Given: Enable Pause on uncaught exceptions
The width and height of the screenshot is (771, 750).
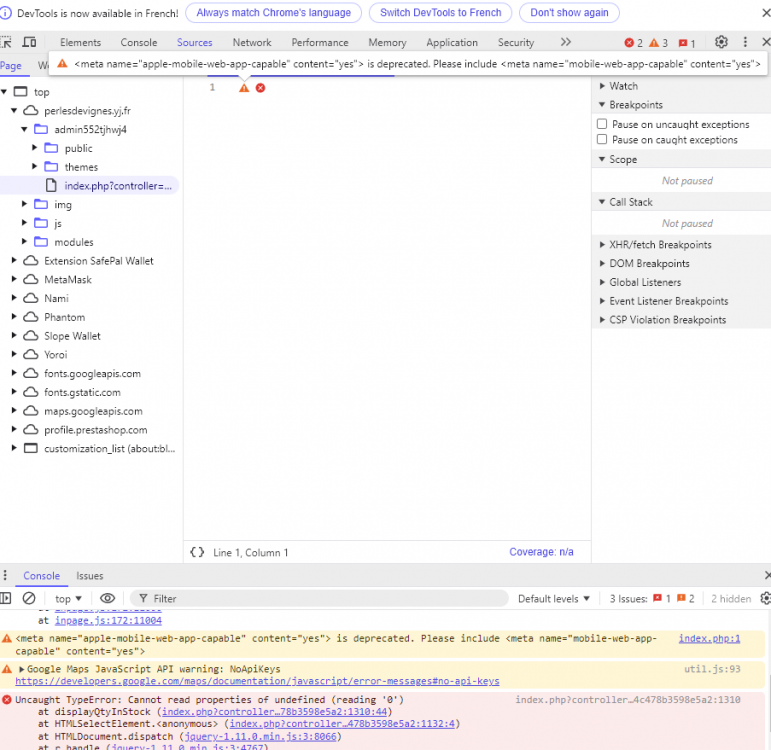Looking at the screenshot, I should (x=602, y=124).
